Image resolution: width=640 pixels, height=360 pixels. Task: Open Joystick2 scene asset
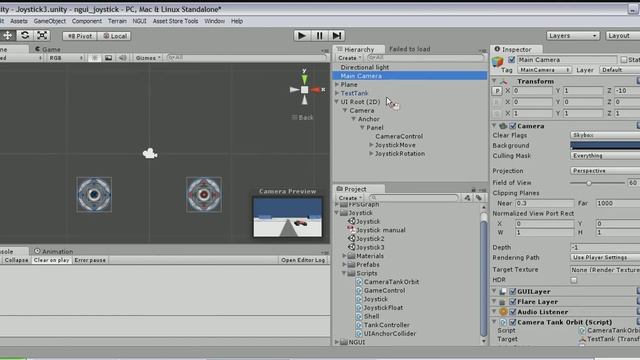coord(367,238)
